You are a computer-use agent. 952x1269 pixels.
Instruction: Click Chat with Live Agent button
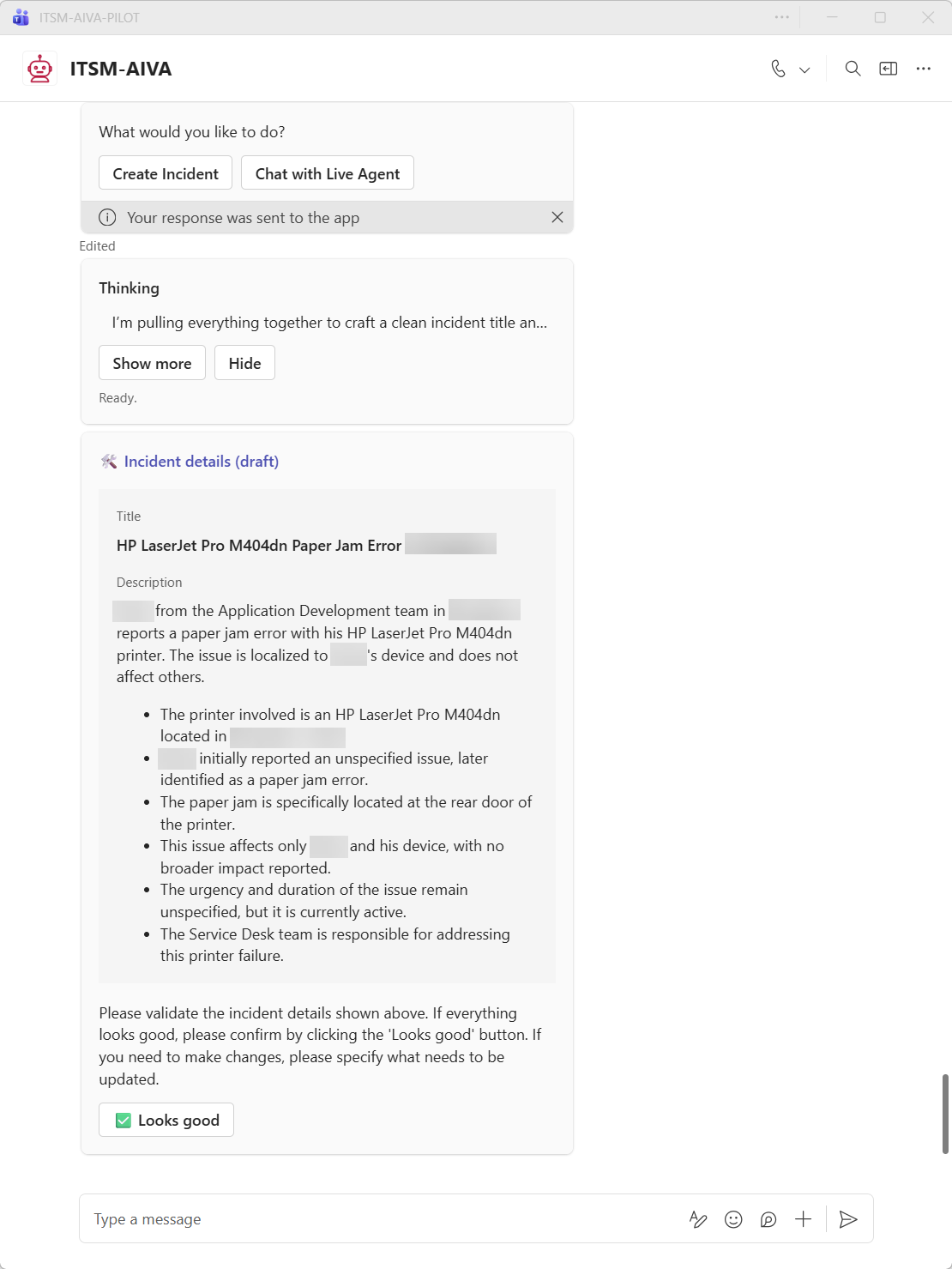(x=328, y=173)
